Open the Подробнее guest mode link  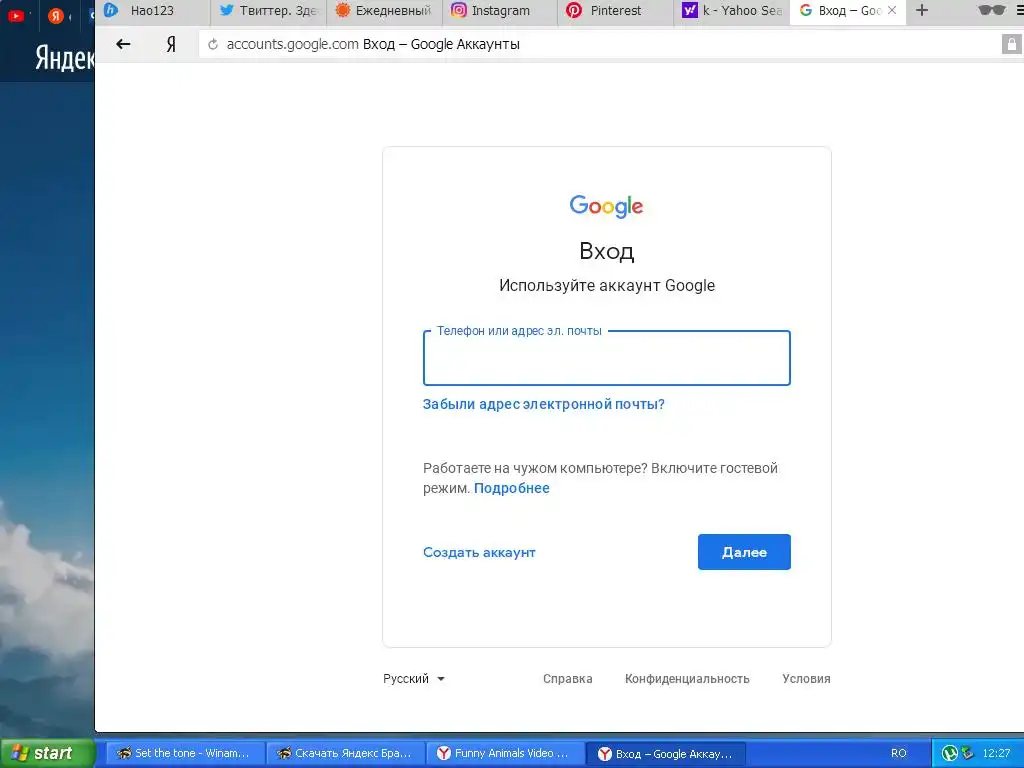[x=511, y=488]
